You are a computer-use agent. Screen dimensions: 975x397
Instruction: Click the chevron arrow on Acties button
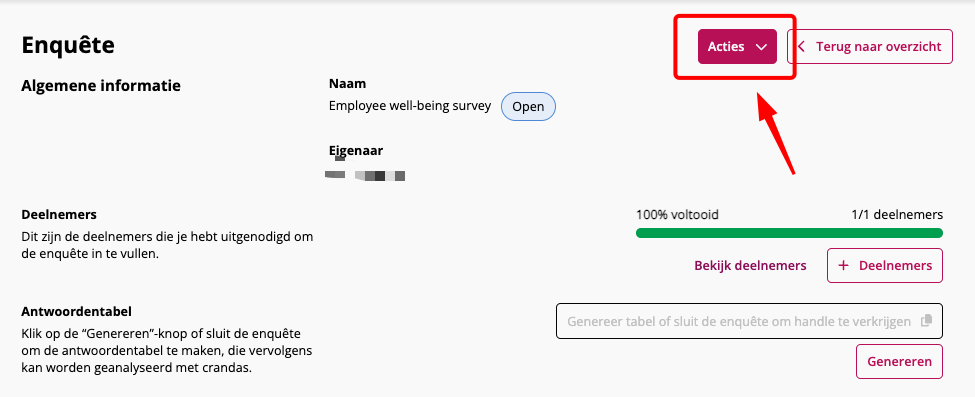click(x=761, y=47)
